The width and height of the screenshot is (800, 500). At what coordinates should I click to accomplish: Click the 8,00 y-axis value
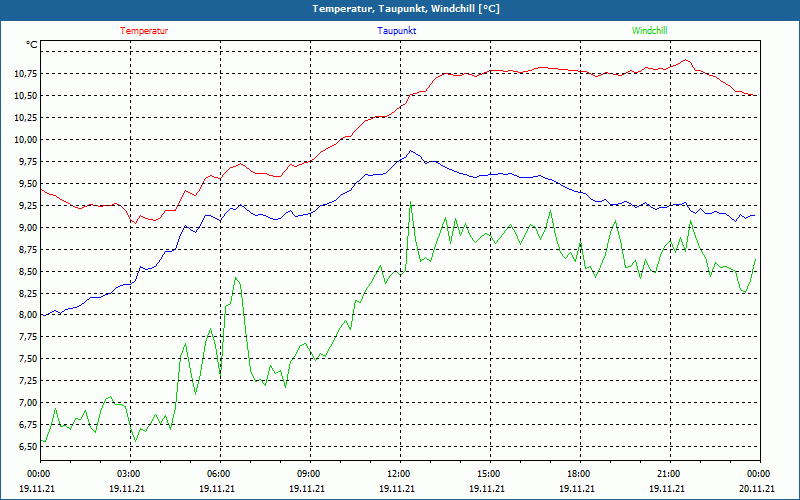pyautogui.click(x=28, y=315)
